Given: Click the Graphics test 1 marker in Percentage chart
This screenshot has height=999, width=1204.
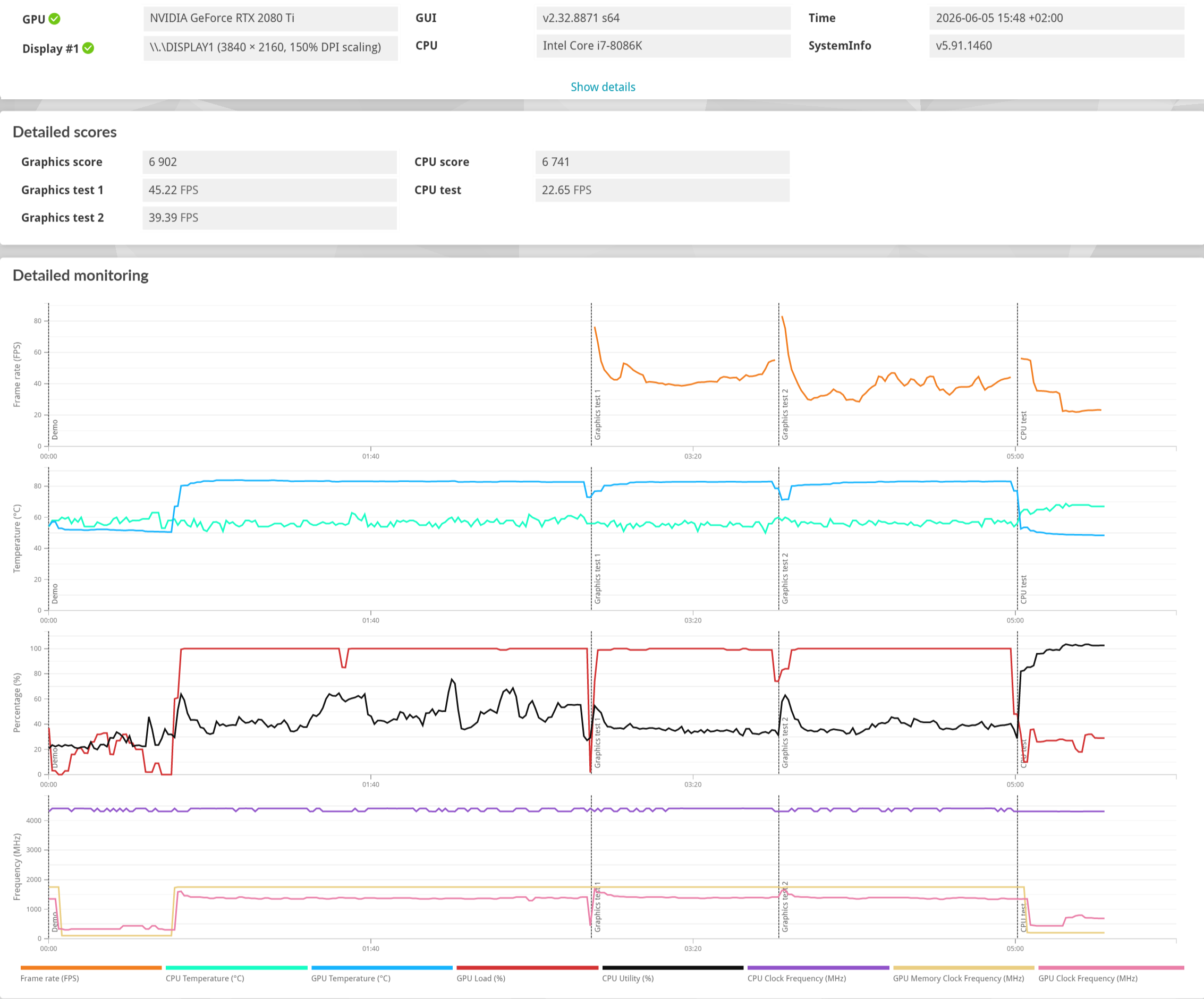Looking at the screenshot, I should tap(597, 743).
